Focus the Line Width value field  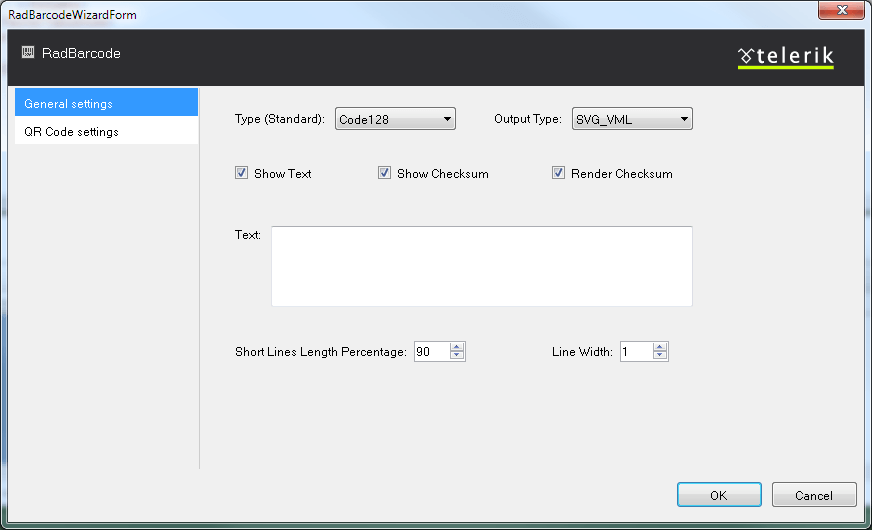636,351
